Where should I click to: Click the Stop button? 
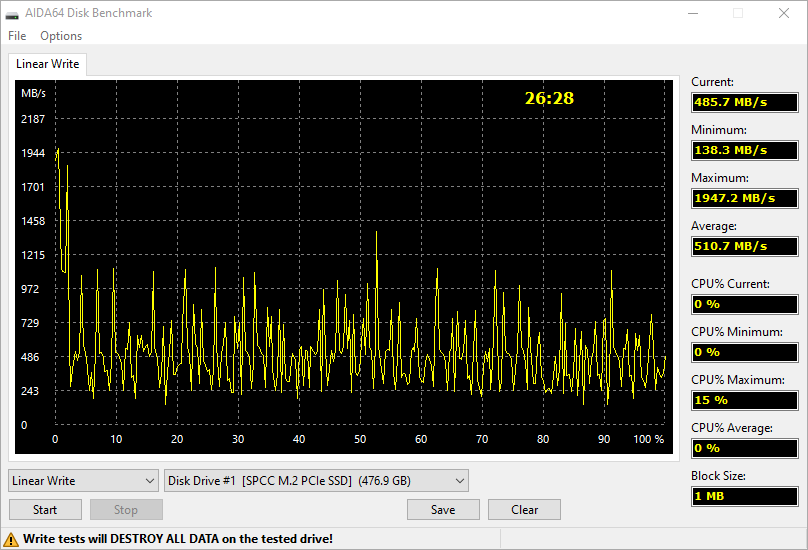tap(126, 509)
